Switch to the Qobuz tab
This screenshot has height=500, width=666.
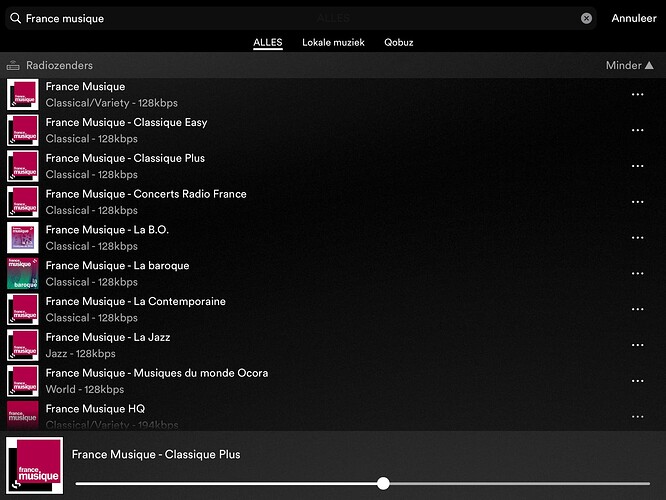tap(398, 43)
